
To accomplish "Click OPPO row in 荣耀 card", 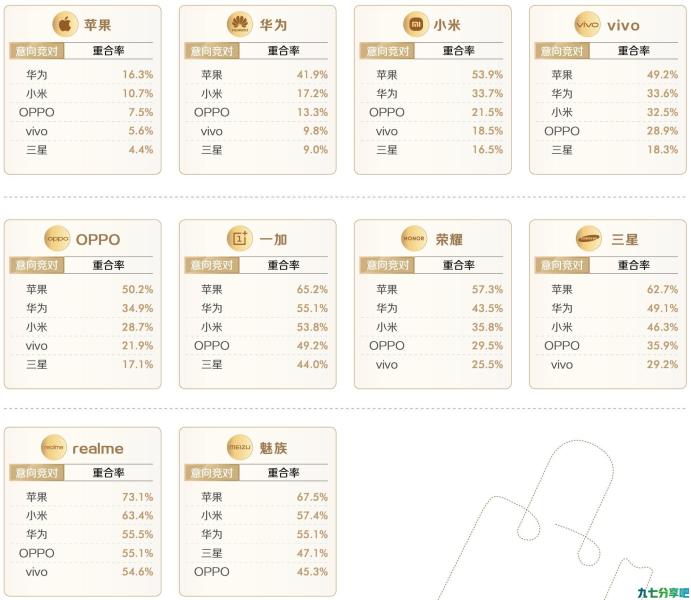I will (x=432, y=346).
